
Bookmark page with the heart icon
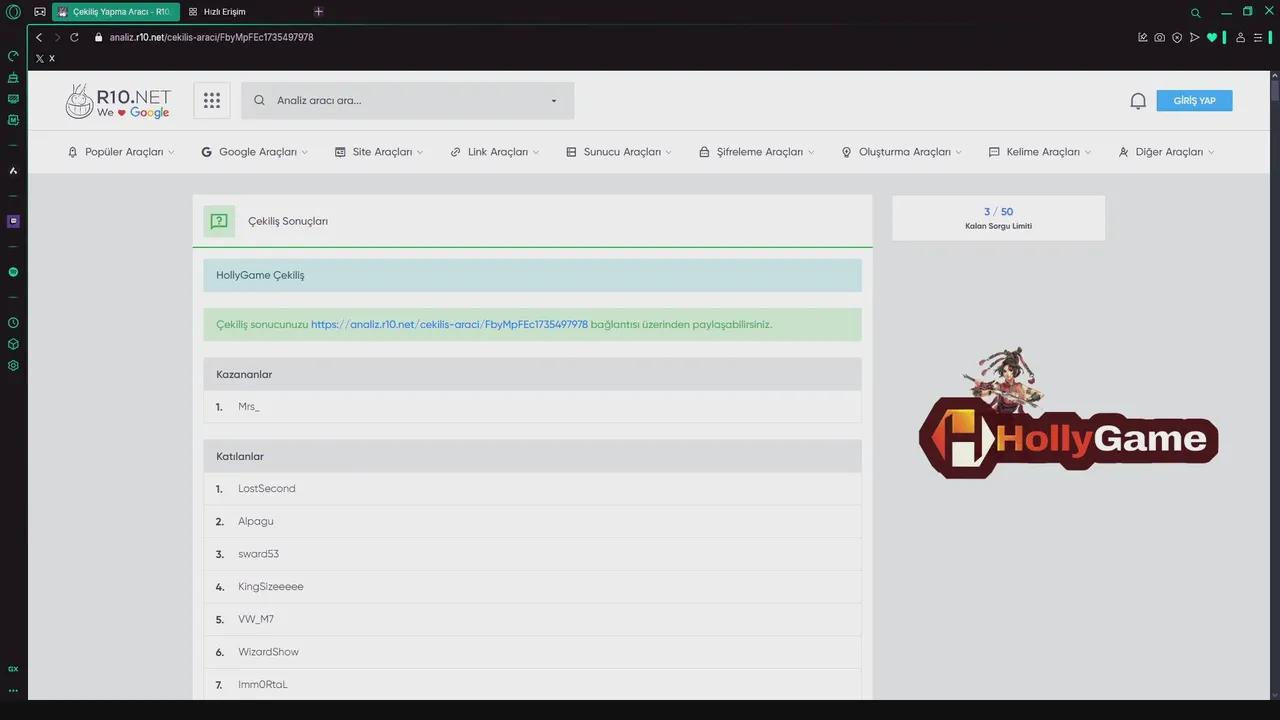pyautogui.click(x=1211, y=37)
